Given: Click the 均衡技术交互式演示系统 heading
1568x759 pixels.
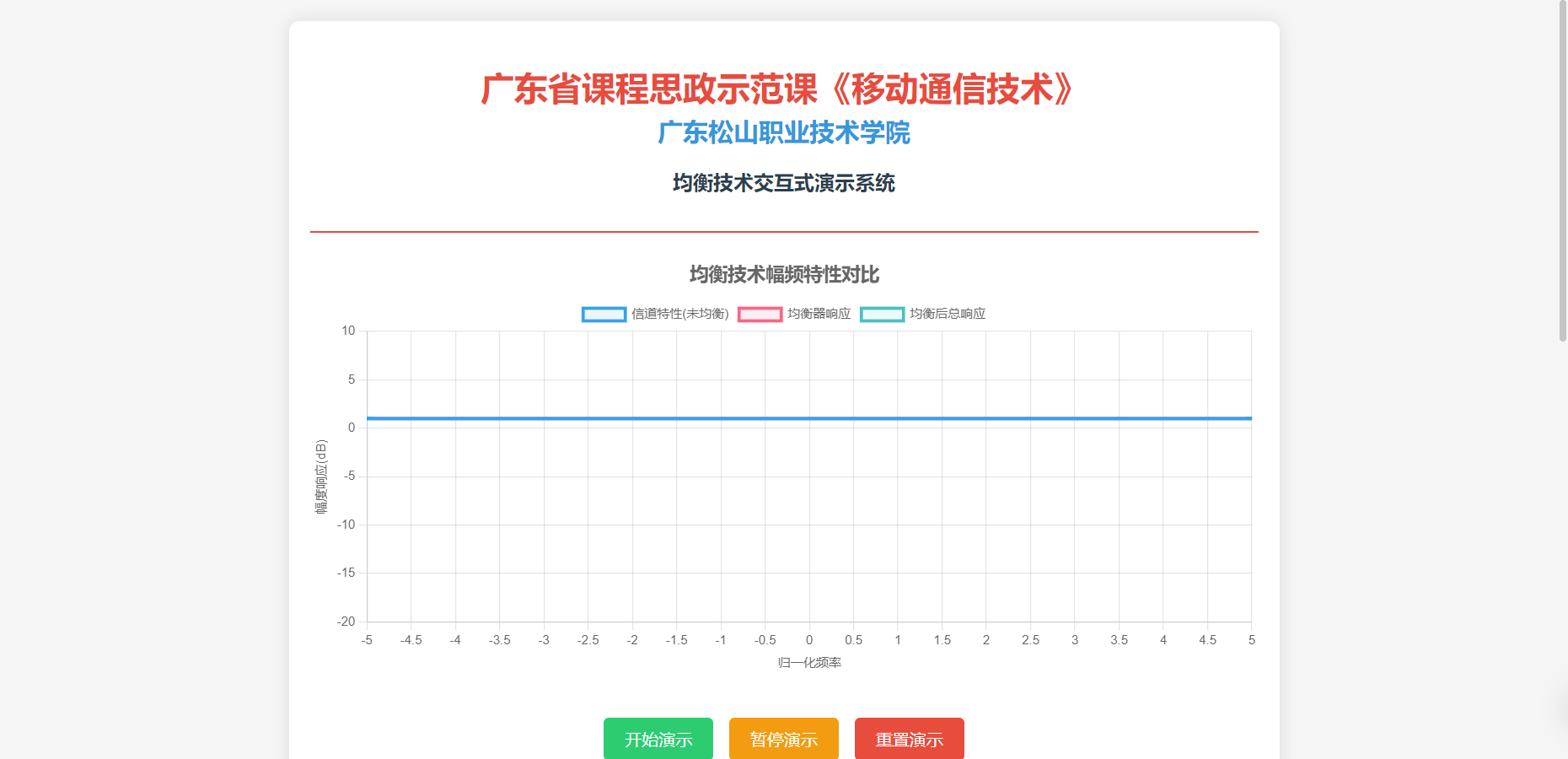Looking at the screenshot, I should (x=783, y=183).
